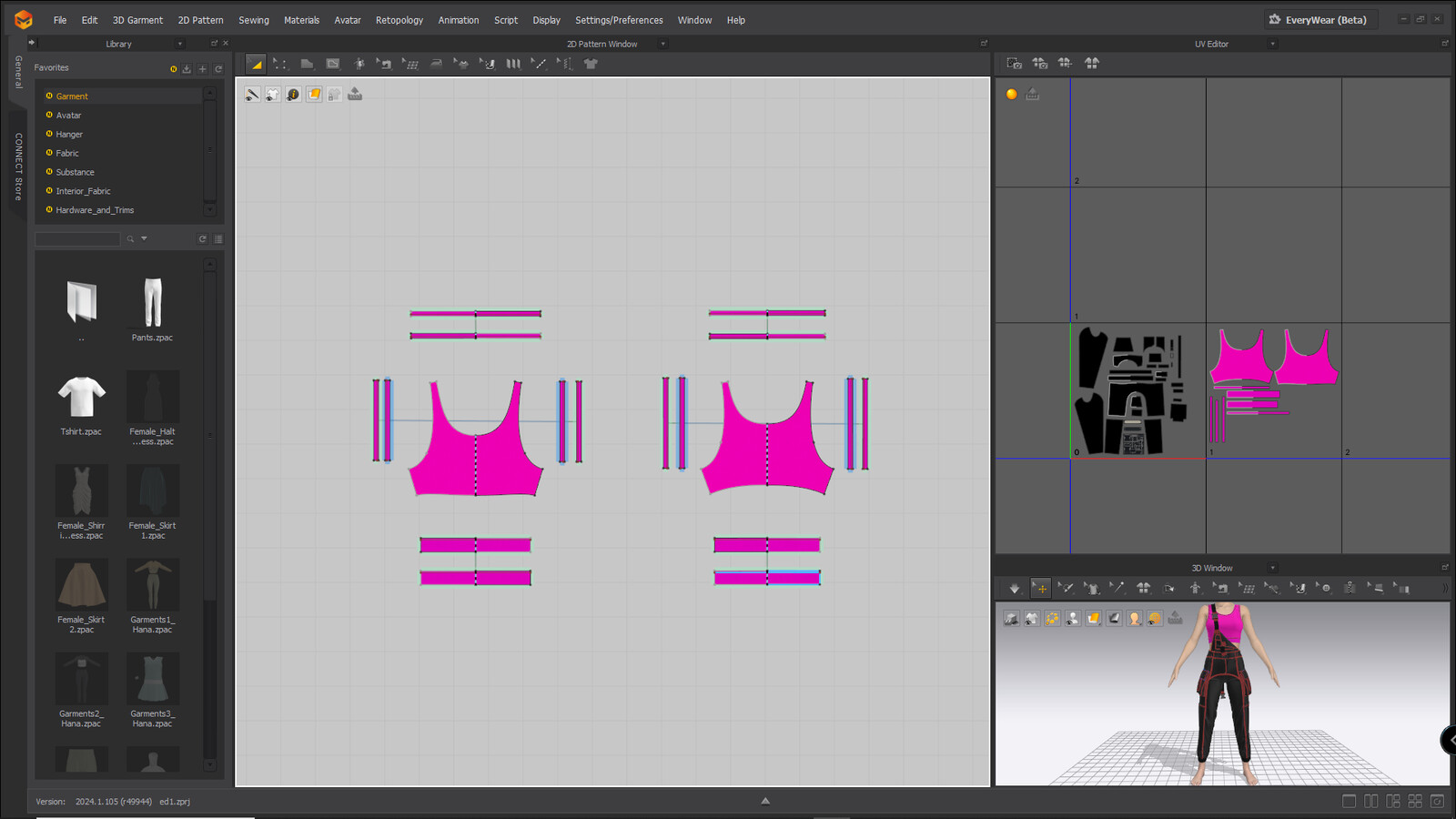Click the Simulate down-arrow icon in 3D Window
The height and width of the screenshot is (819, 1456).
[x=1015, y=588]
